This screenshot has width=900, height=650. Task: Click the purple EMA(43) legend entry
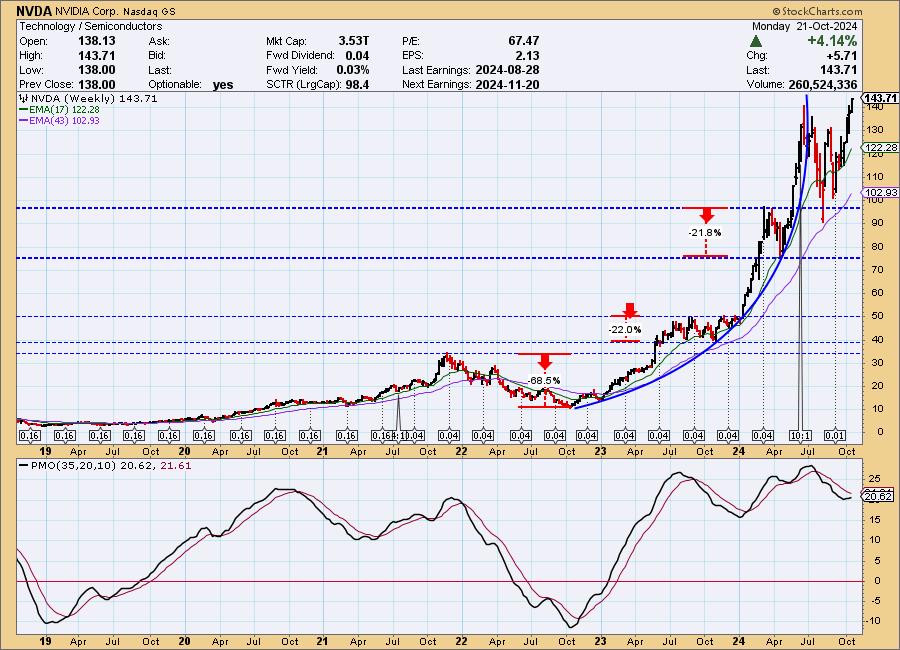(x=60, y=121)
